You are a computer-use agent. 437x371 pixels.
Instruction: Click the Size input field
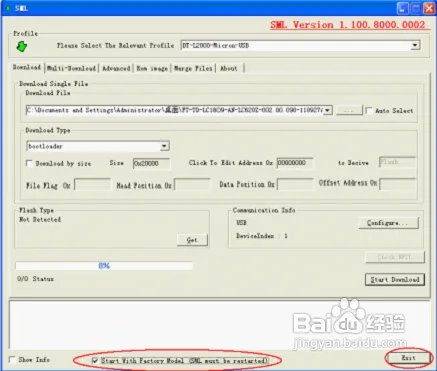[x=151, y=163]
